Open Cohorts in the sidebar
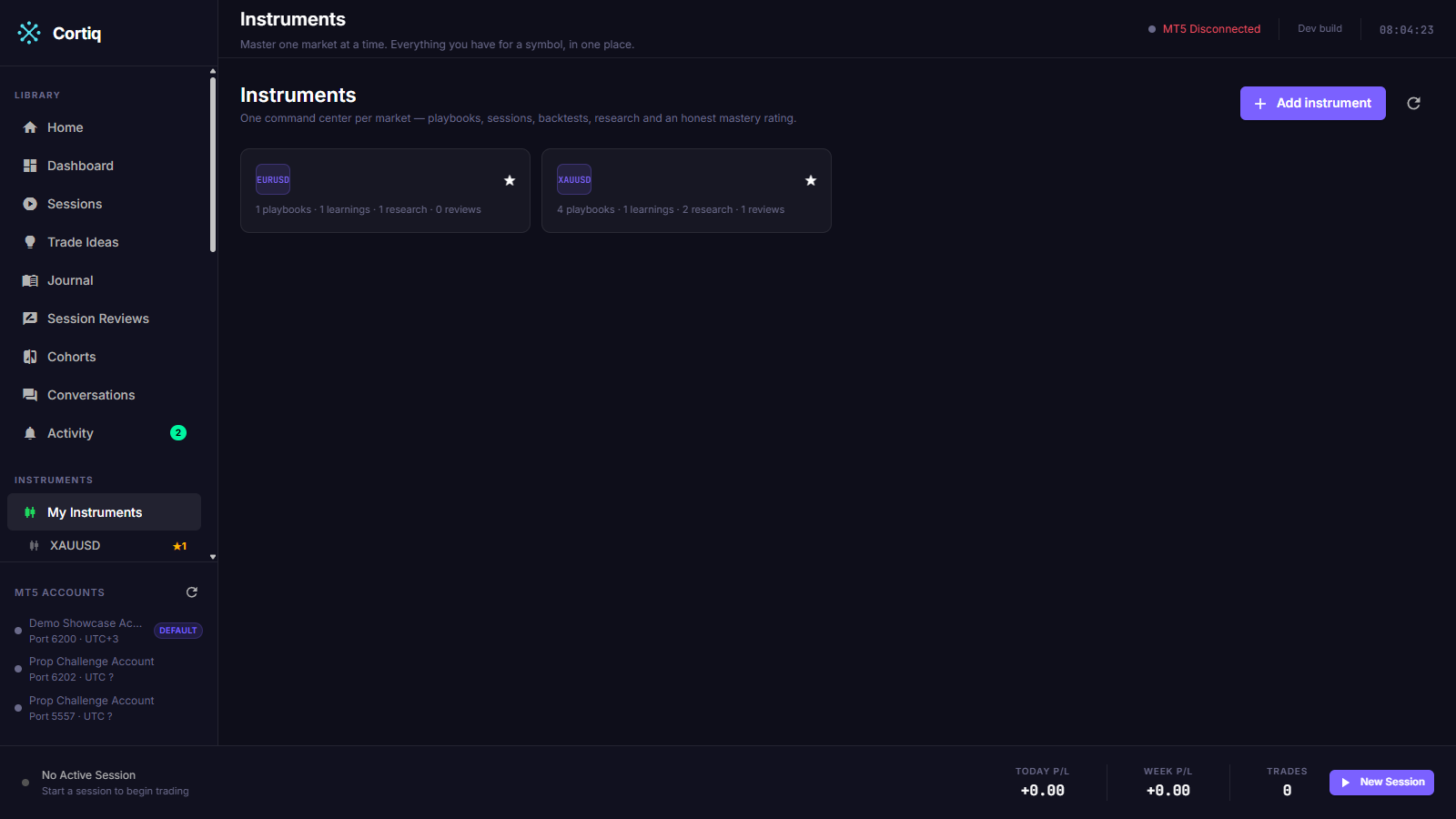 (104, 357)
